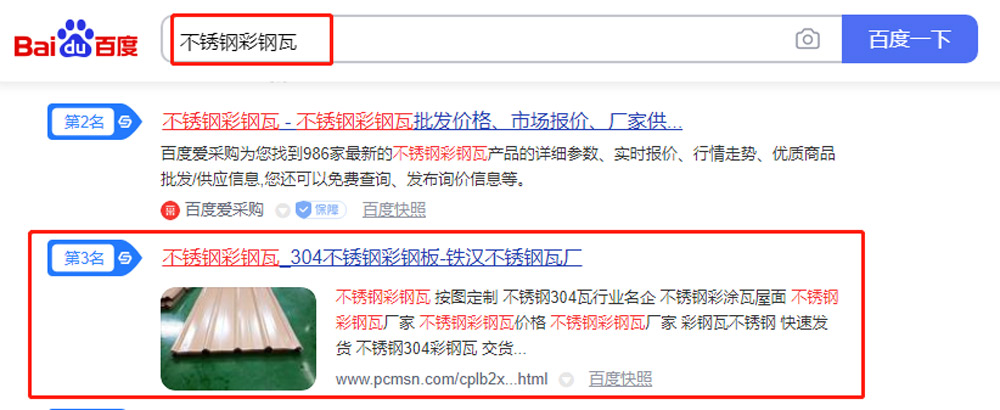Click the www.pcmsn.com URL text
The width and height of the screenshot is (1000, 410).
pyautogui.click(x=441, y=379)
